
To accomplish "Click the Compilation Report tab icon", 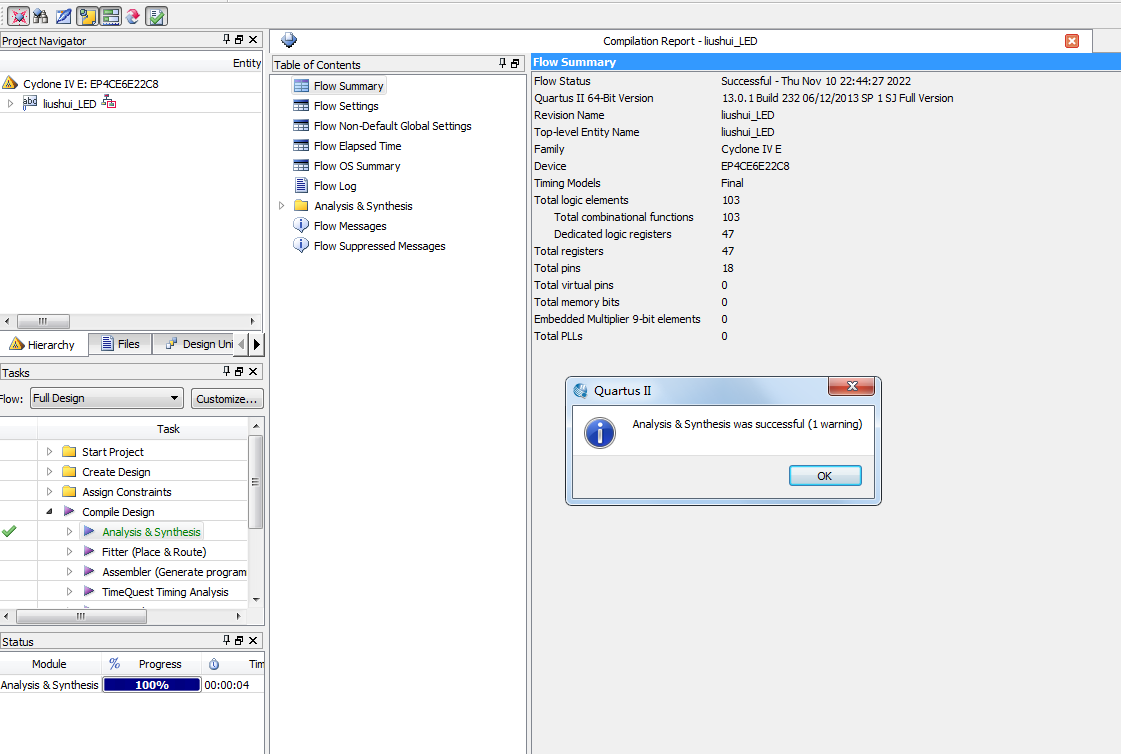I will pos(289,40).
